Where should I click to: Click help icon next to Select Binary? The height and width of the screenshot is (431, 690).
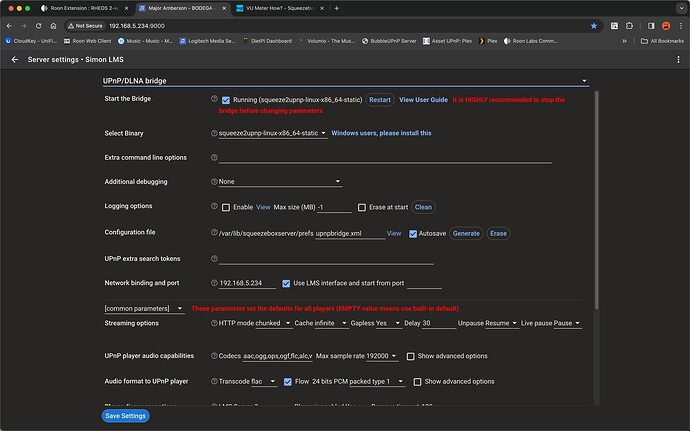tap(214, 133)
